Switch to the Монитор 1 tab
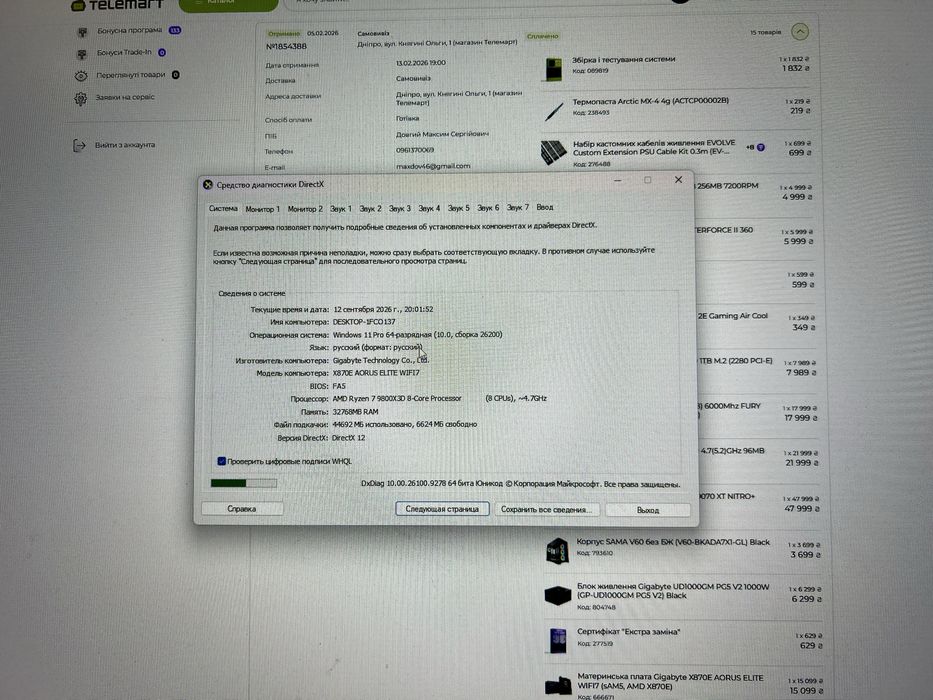The width and height of the screenshot is (933, 700). coord(262,209)
